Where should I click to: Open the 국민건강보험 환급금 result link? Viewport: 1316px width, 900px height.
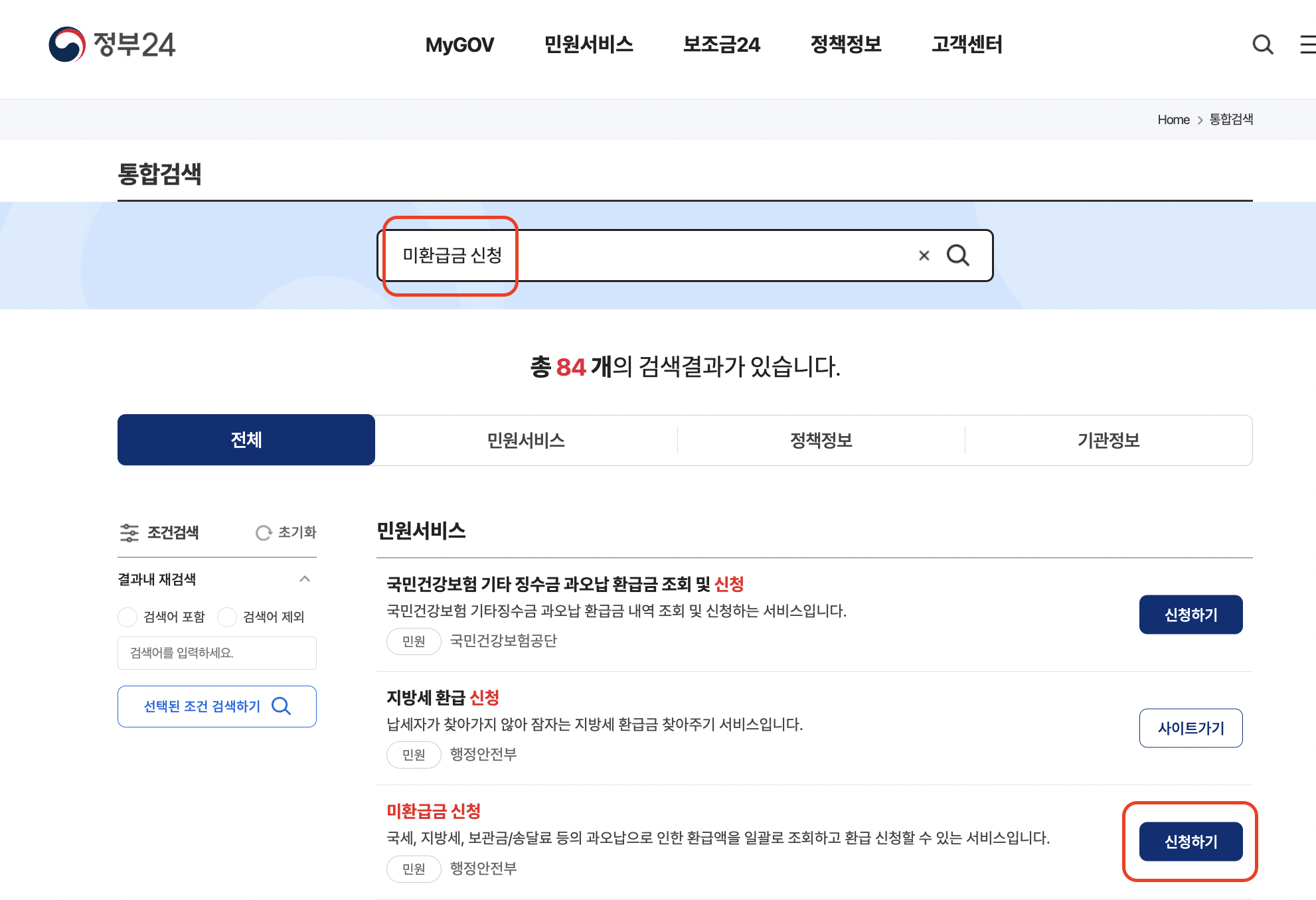click(x=565, y=585)
